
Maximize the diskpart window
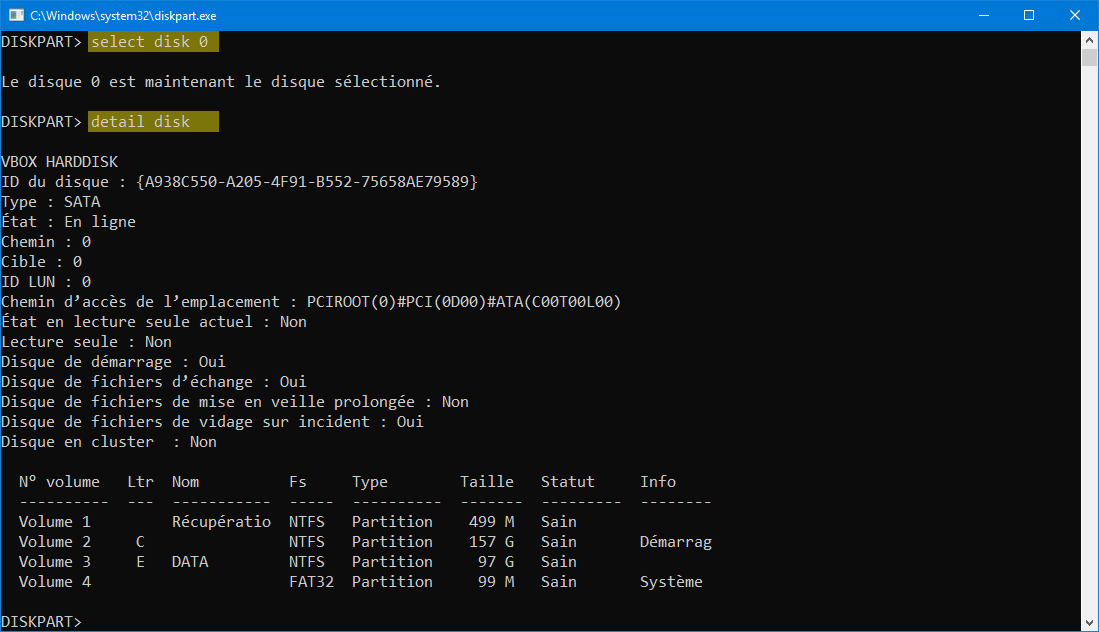1029,15
